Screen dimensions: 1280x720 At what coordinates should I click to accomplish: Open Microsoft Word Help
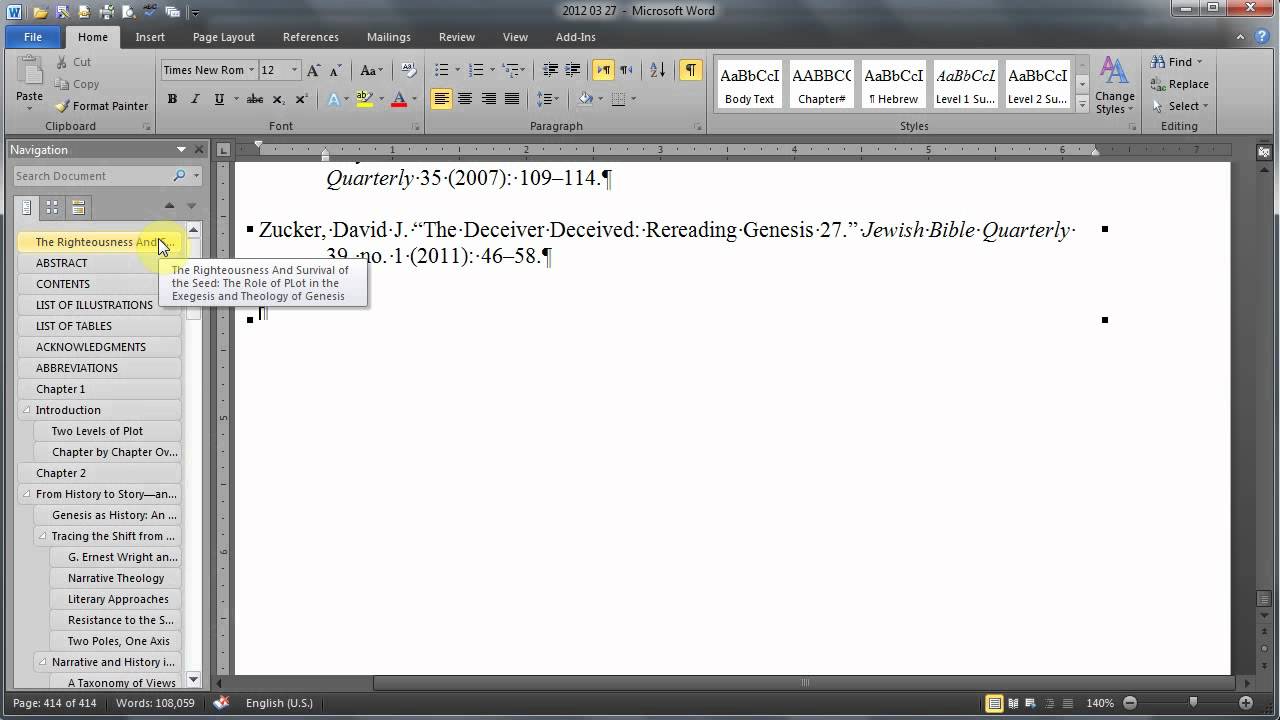coord(1262,37)
